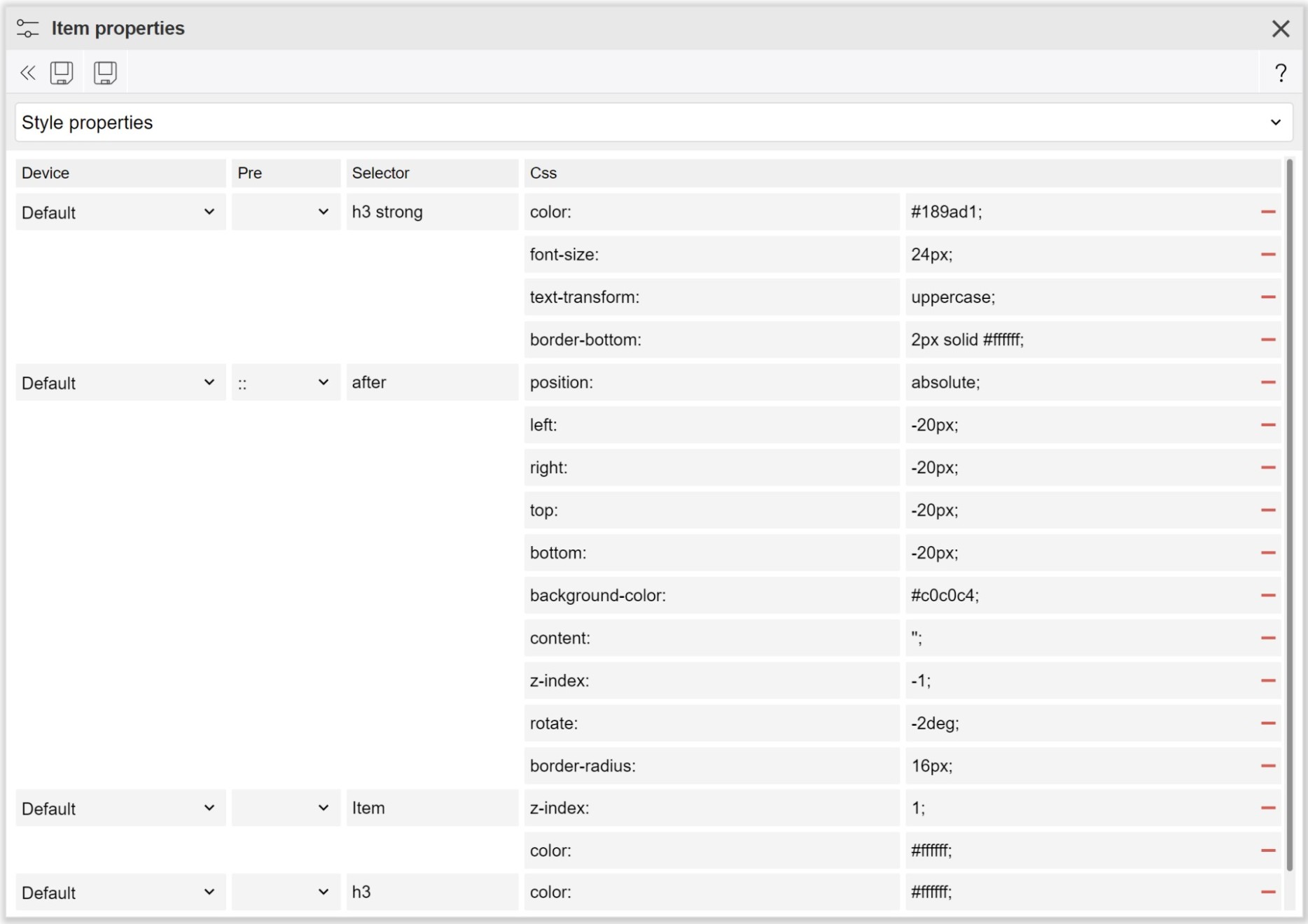
Task: Edit the 'after' selector field
Action: (x=432, y=383)
